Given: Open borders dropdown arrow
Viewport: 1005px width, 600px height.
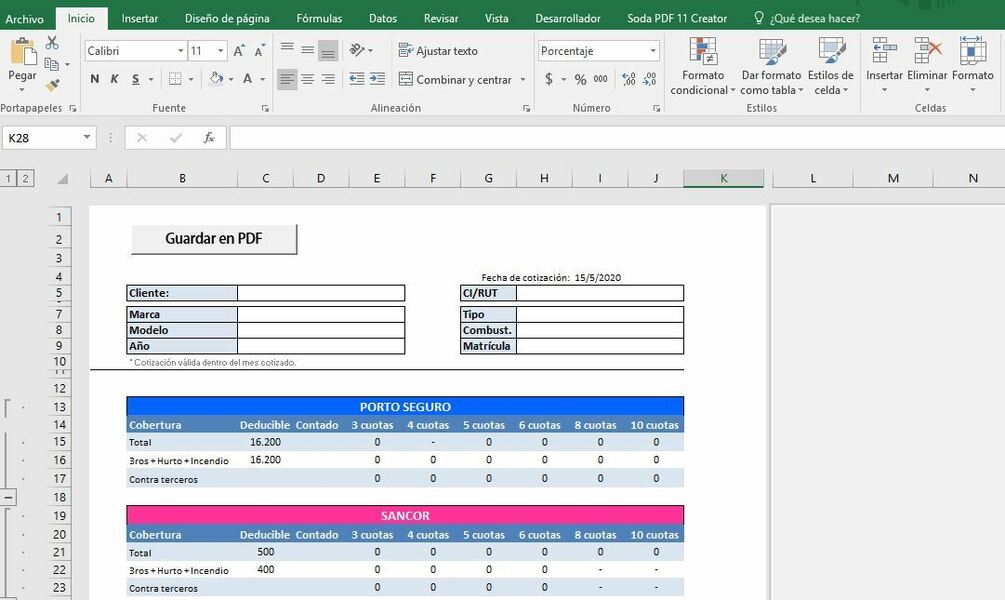Looking at the screenshot, I should tap(191, 79).
